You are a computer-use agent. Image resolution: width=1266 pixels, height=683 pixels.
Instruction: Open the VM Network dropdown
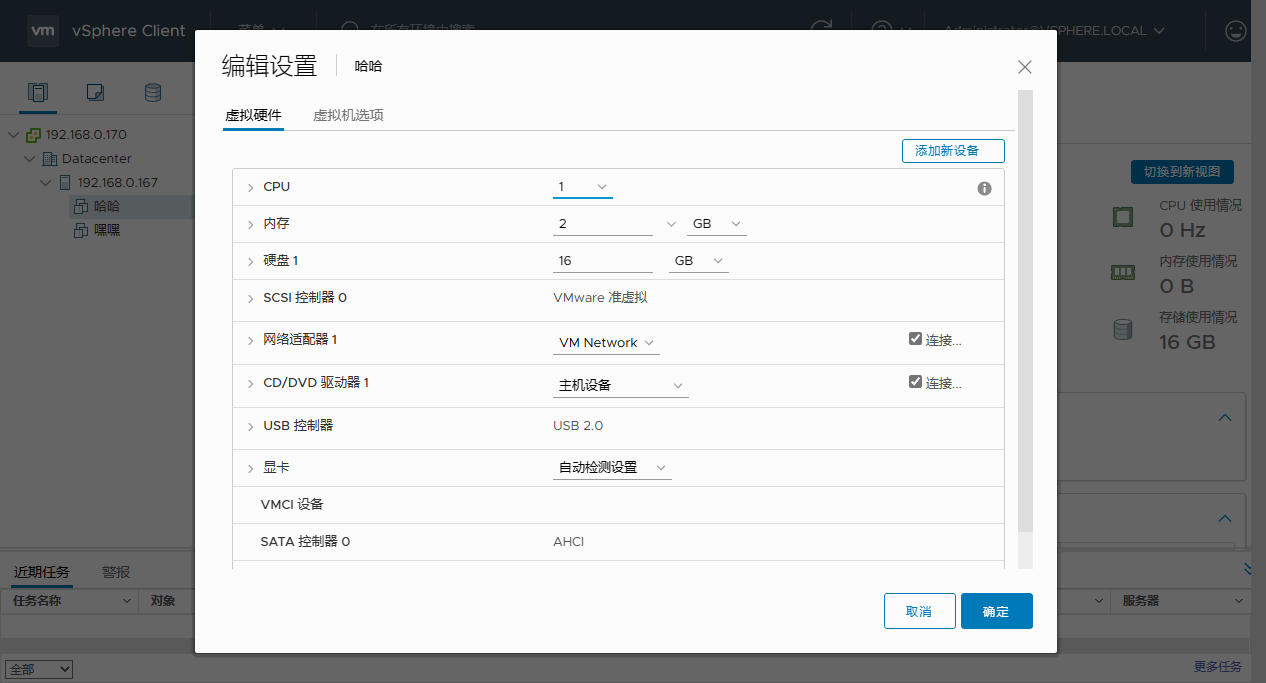click(x=606, y=343)
